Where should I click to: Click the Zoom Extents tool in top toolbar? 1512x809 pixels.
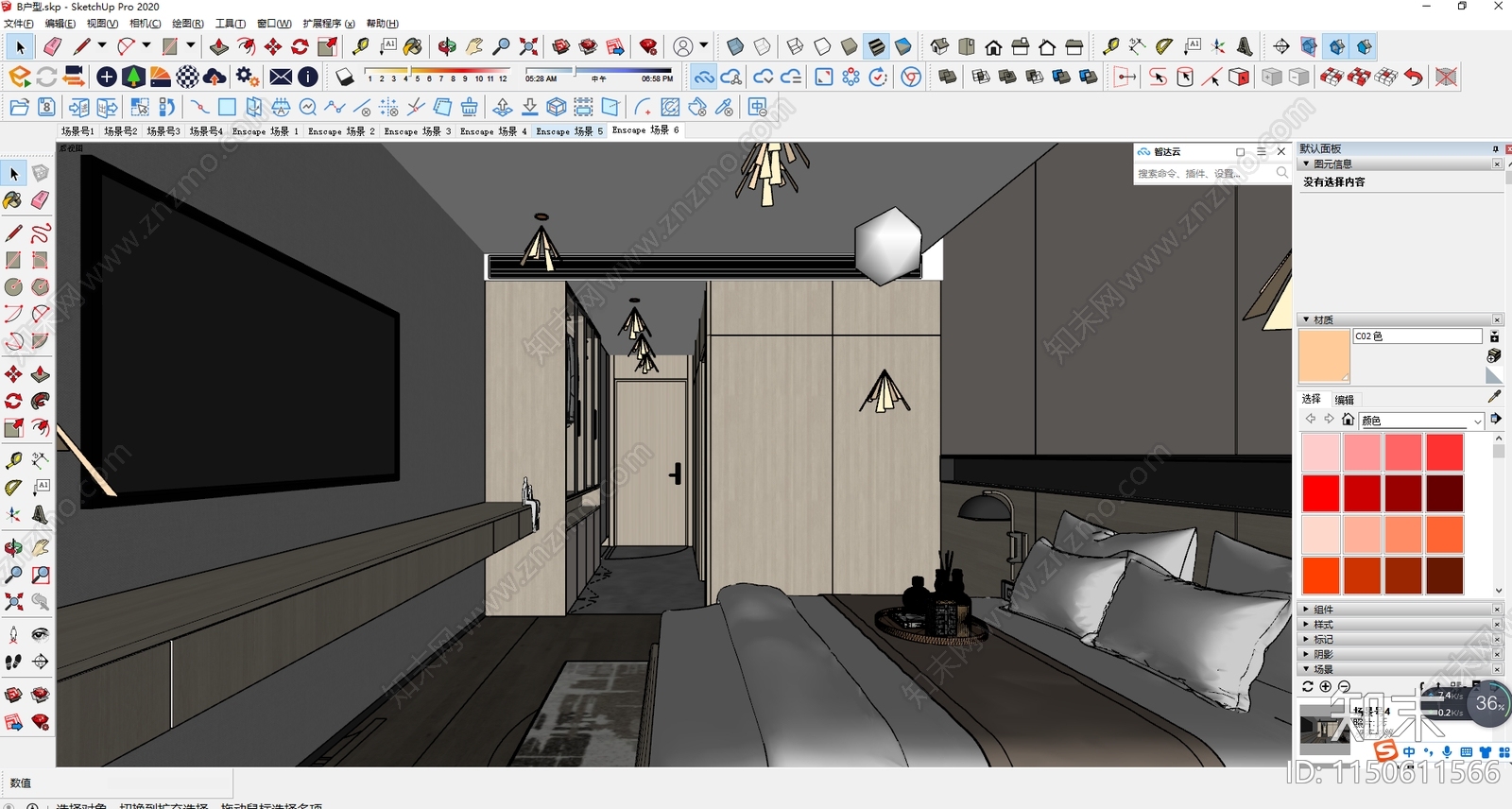(x=529, y=46)
